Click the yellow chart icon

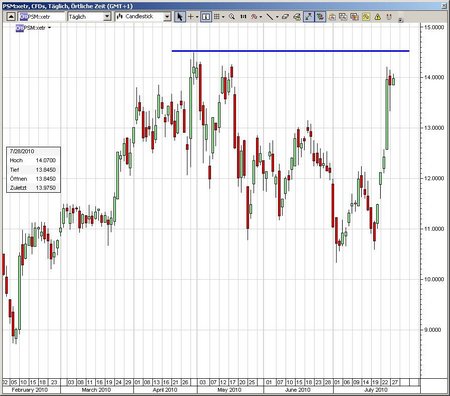(366, 16)
